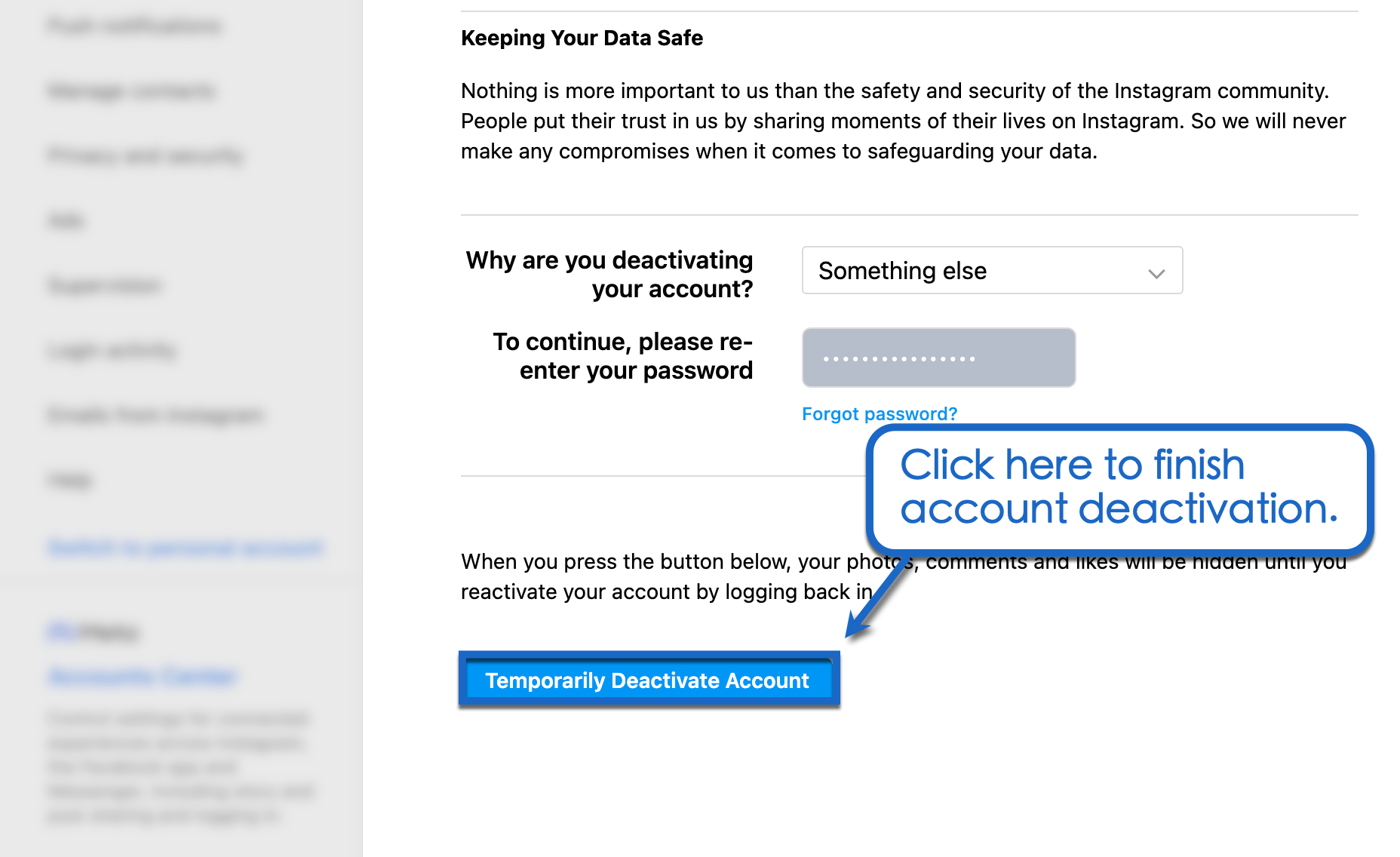Open "Push notifications" settings

134,25
